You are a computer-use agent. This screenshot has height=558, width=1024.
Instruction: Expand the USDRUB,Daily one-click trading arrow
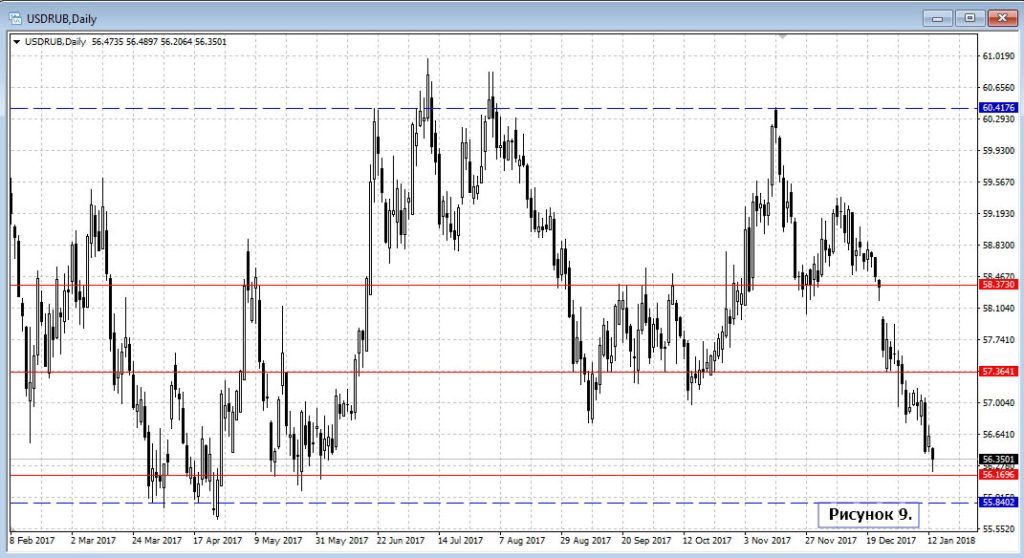coord(16,41)
